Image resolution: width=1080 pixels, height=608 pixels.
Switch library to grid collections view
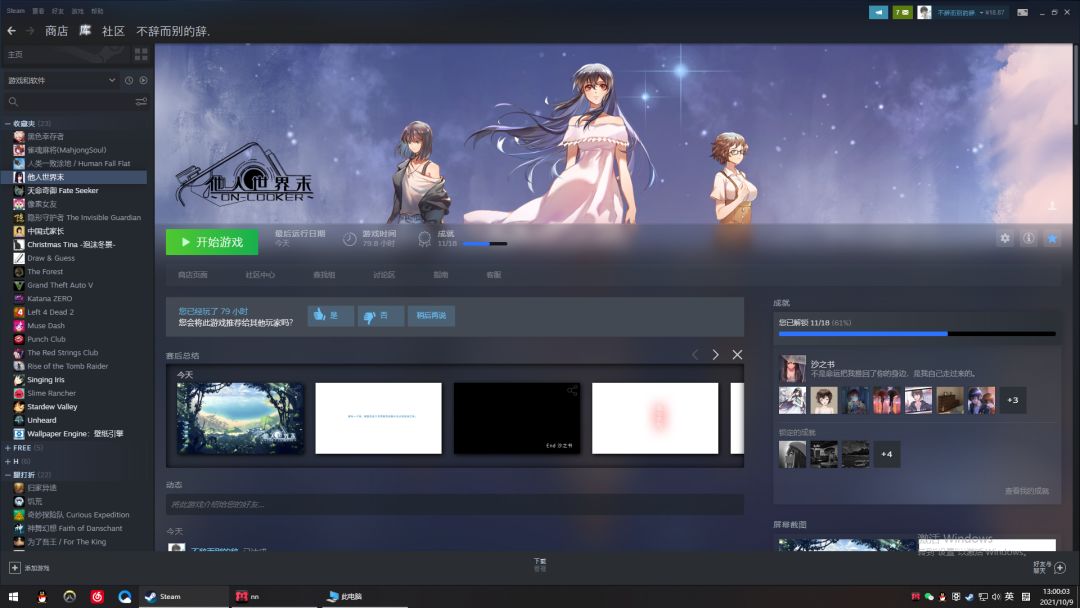coord(141,54)
